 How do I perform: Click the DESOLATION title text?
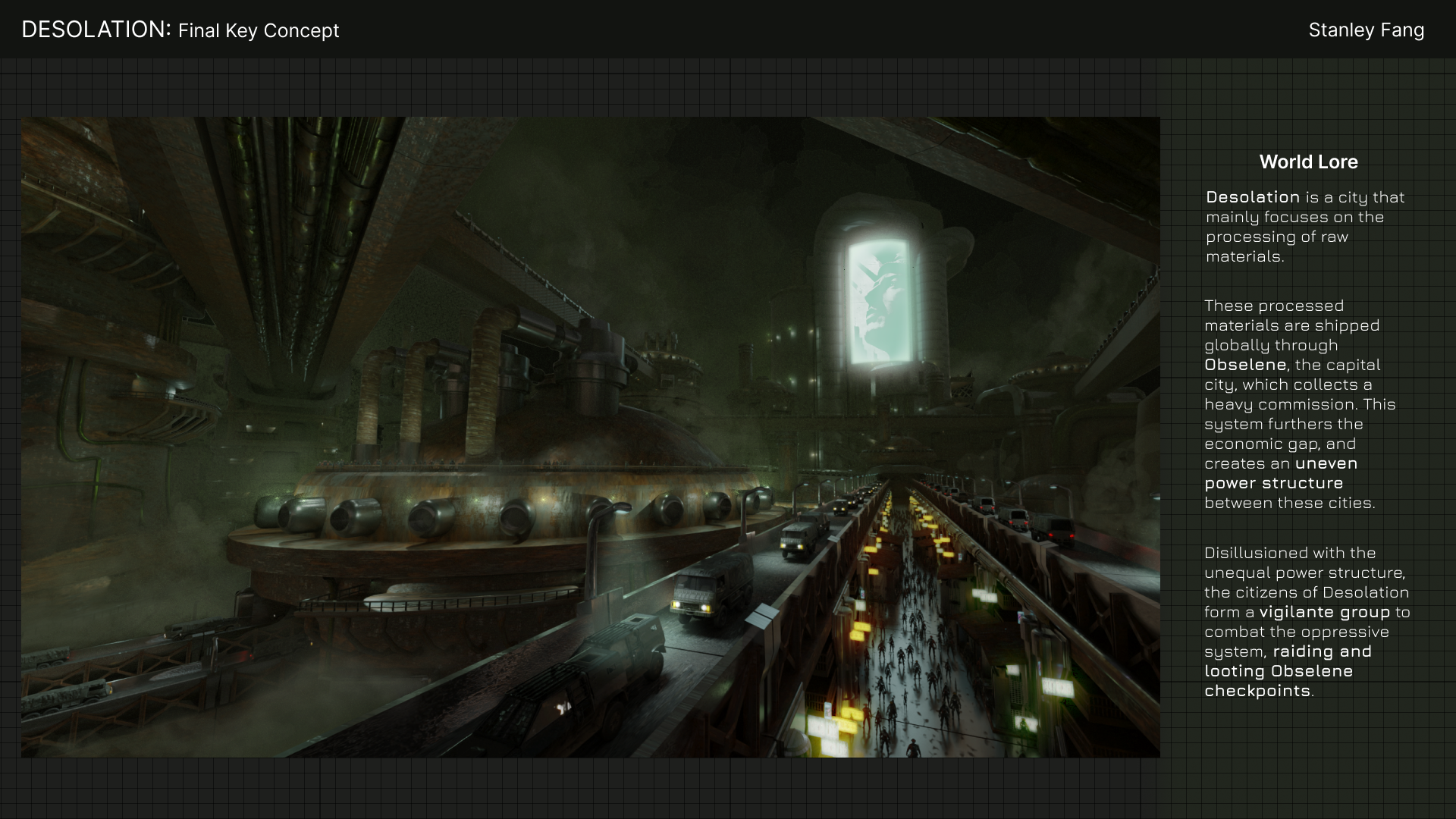click(96, 30)
